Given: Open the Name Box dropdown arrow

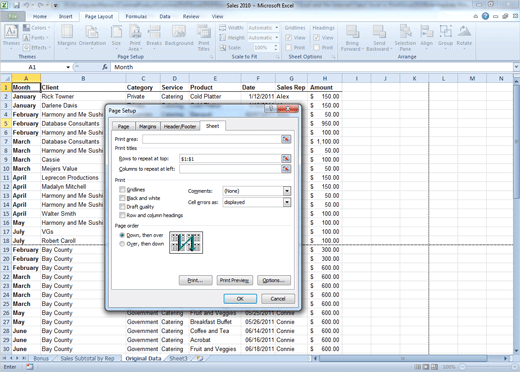Looking at the screenshot, I should click(x=68, y=67).
